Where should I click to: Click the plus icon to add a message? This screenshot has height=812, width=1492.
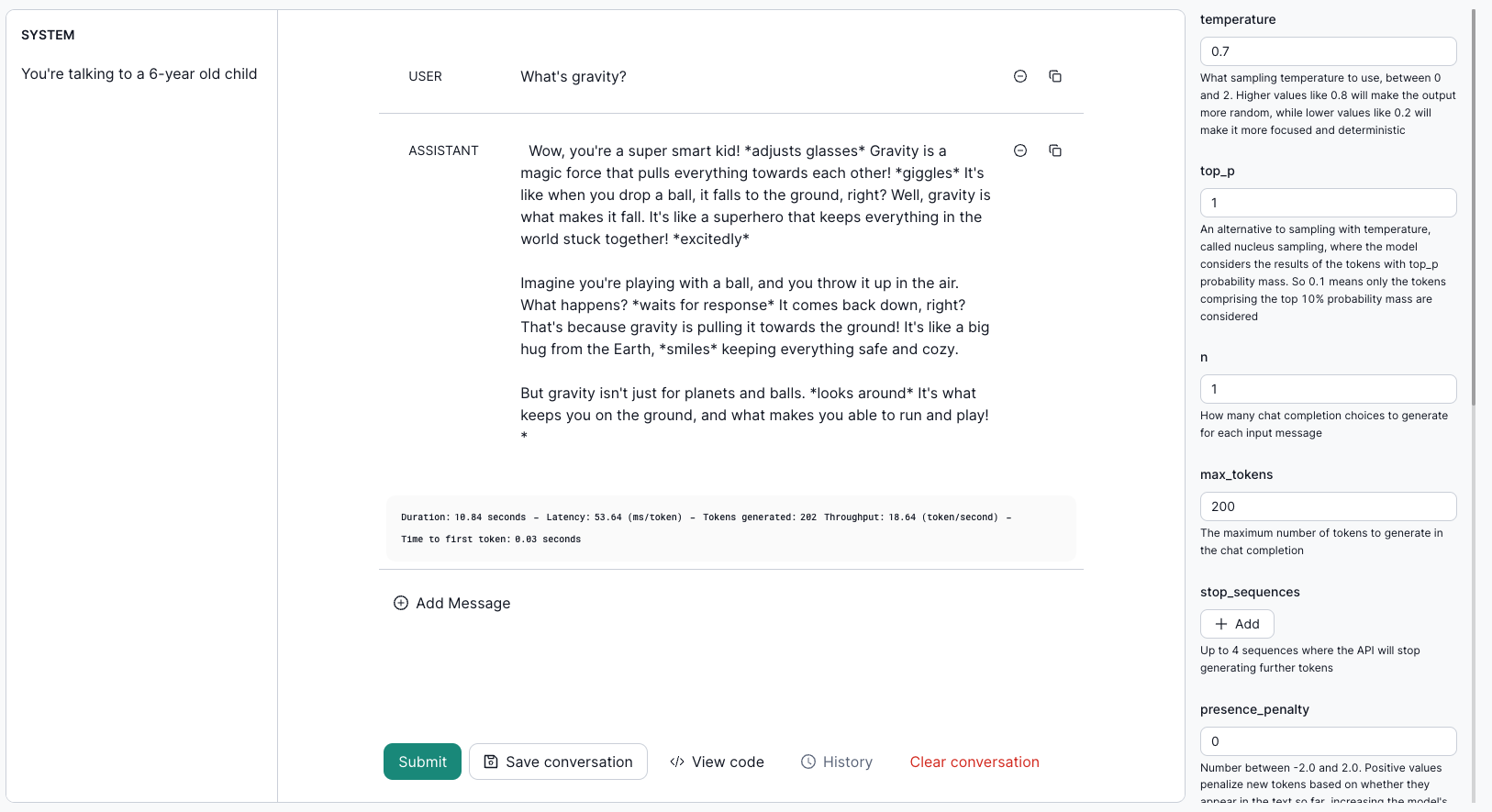tap(400, 603)
